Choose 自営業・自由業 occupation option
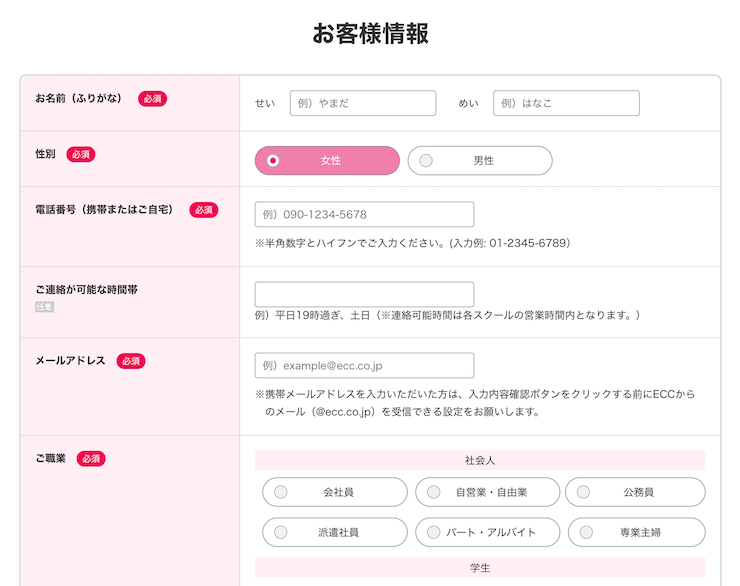This screenshot has height=586, width=740. pos(488,492)
